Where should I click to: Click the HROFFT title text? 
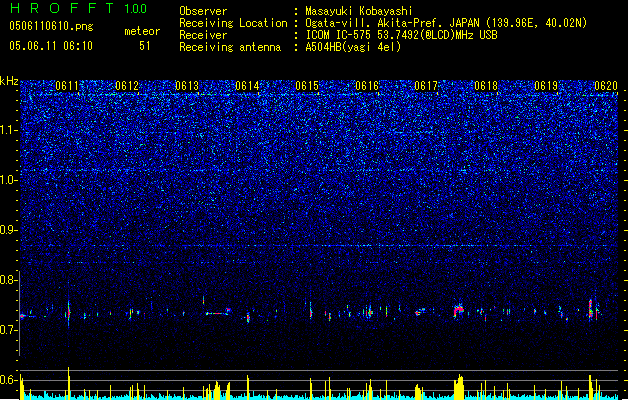(x=62, y=8)
